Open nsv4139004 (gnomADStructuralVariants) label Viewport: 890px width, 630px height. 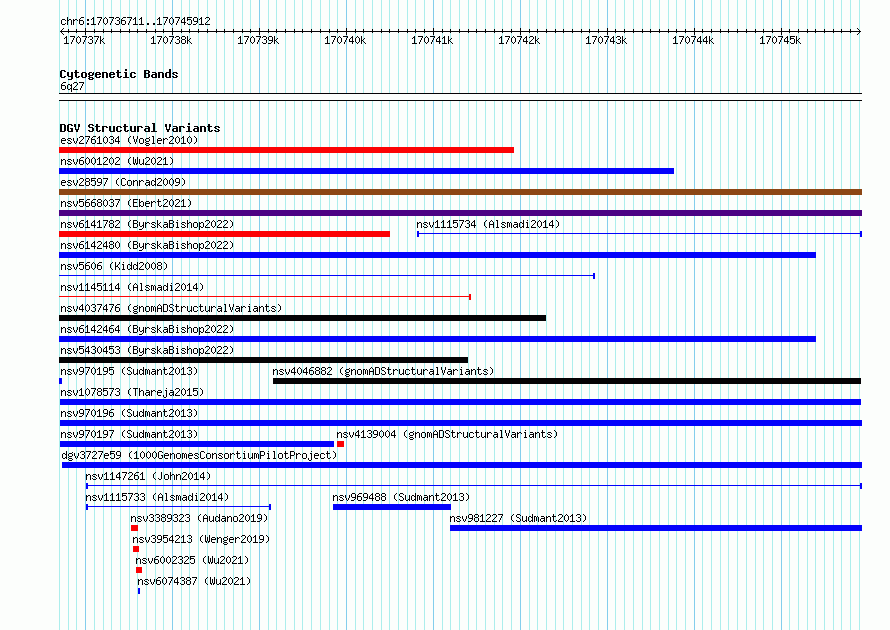point(447,434)
